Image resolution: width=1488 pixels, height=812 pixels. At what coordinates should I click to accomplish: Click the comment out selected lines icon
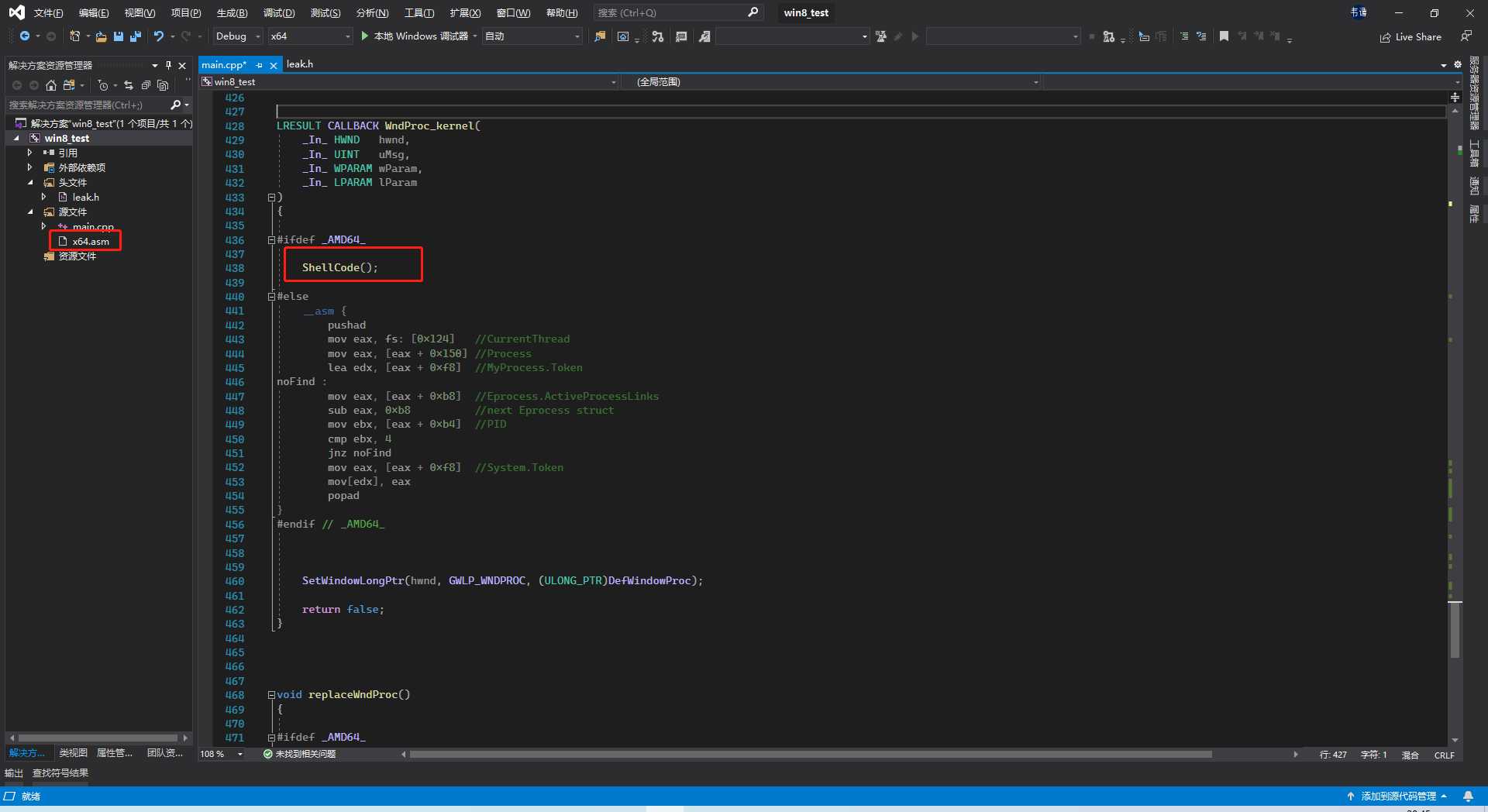(x=1183, y=36)
